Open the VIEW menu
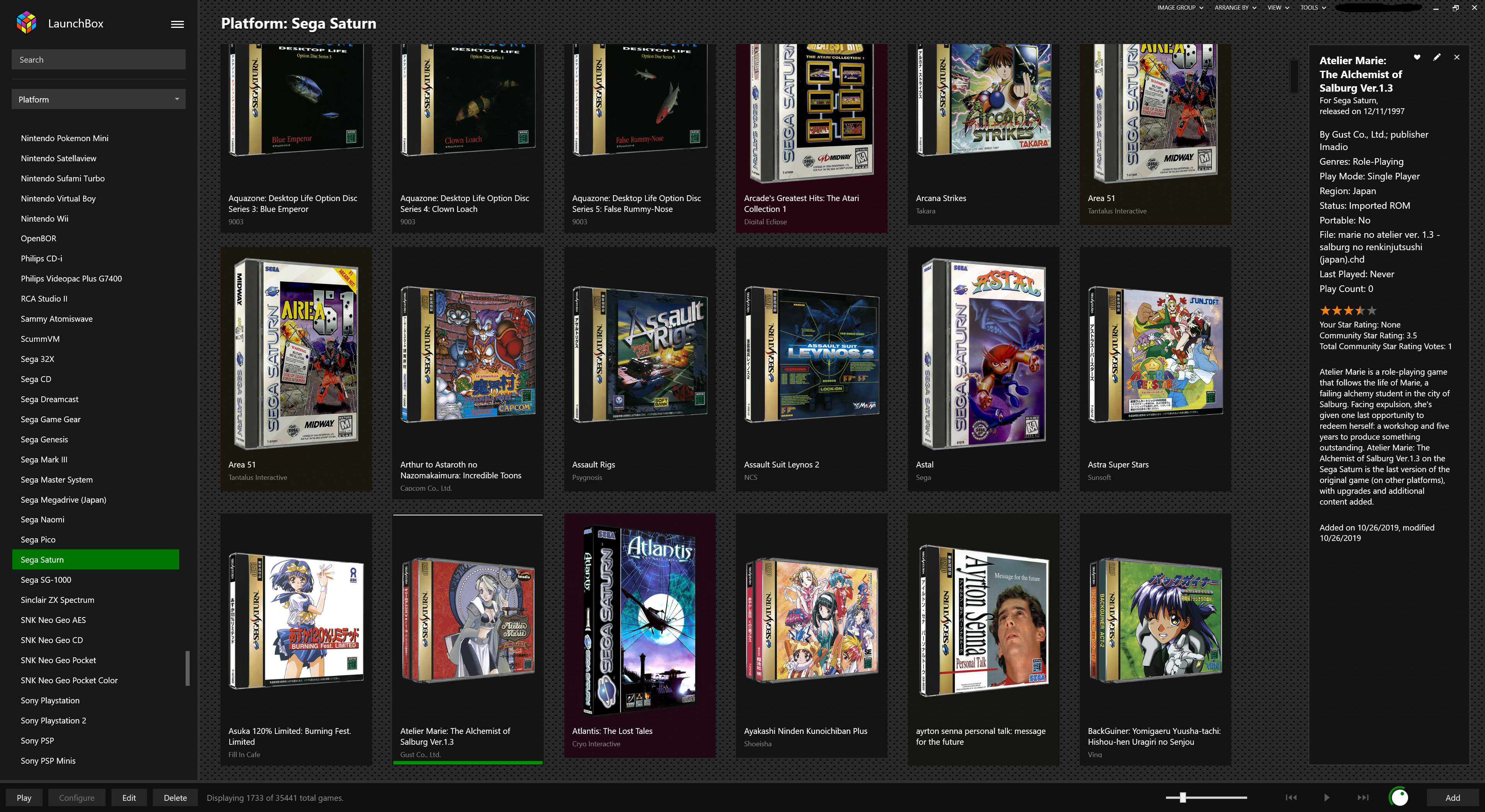Viewport: 1485px width, 812px height. [1278, 7]
